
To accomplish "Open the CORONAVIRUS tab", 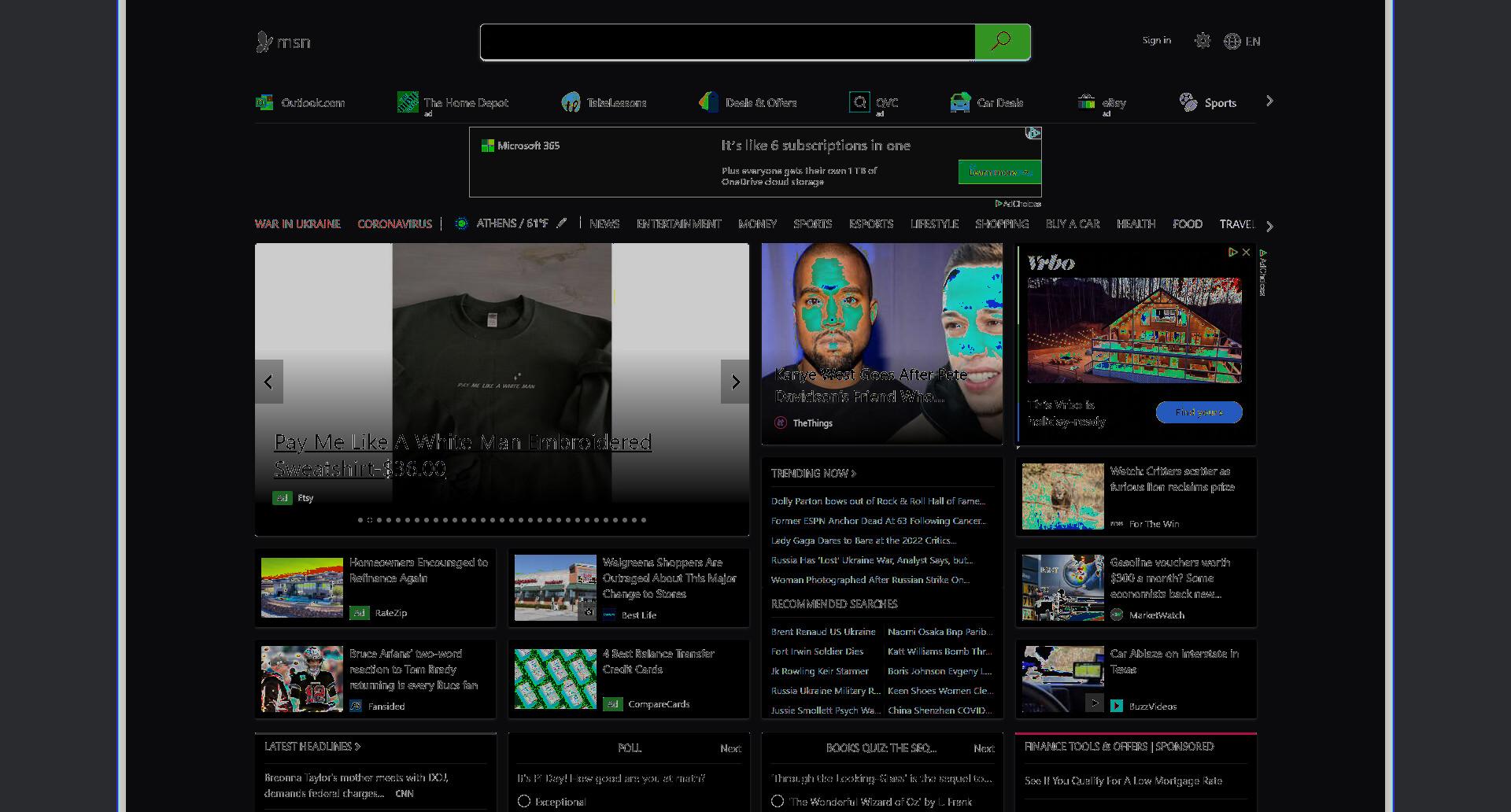I will pyautogui.click(x=394, y=223).
